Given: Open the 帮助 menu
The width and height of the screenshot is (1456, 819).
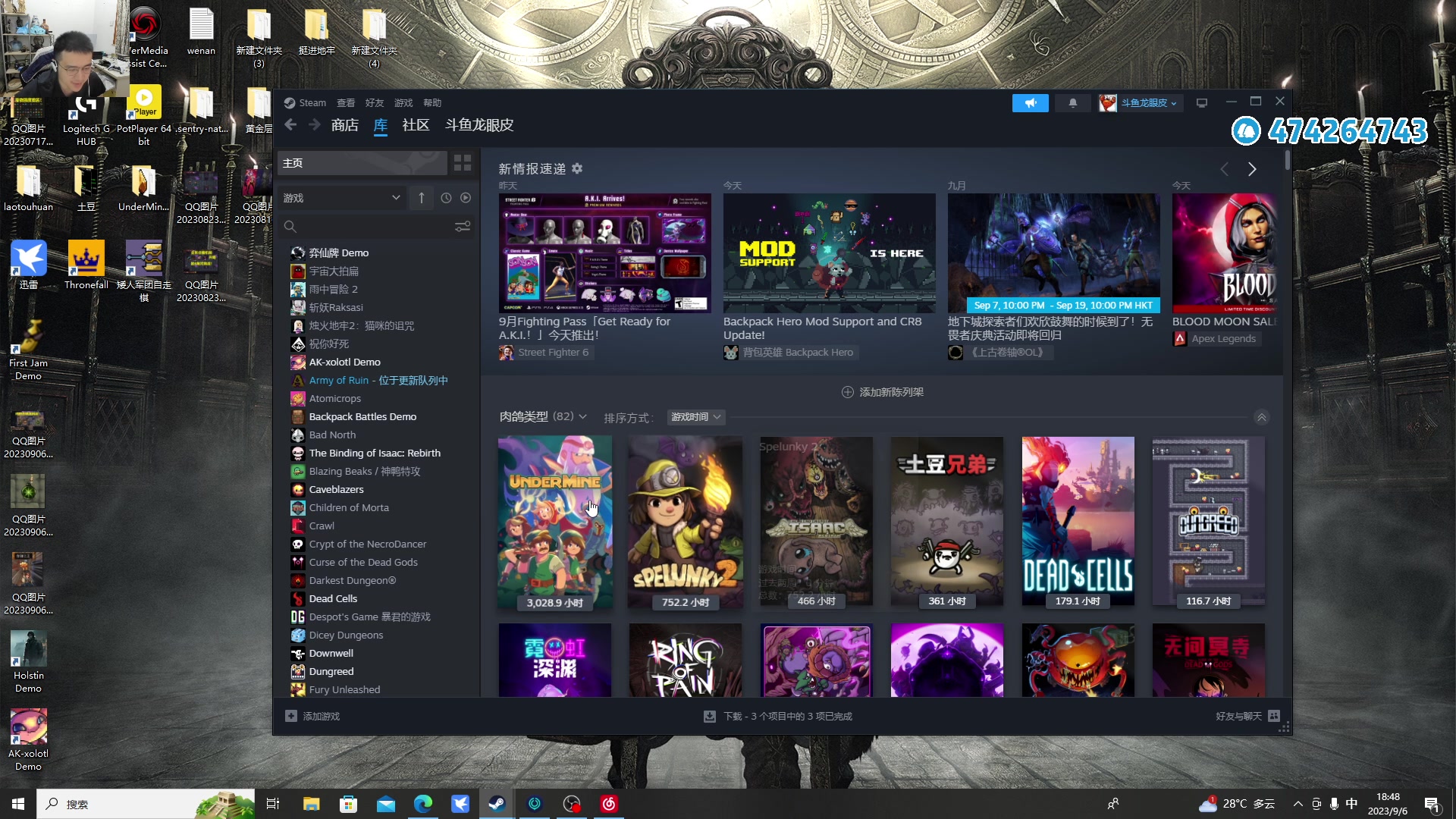Looking at the screenshot, I should click(432, 103).
